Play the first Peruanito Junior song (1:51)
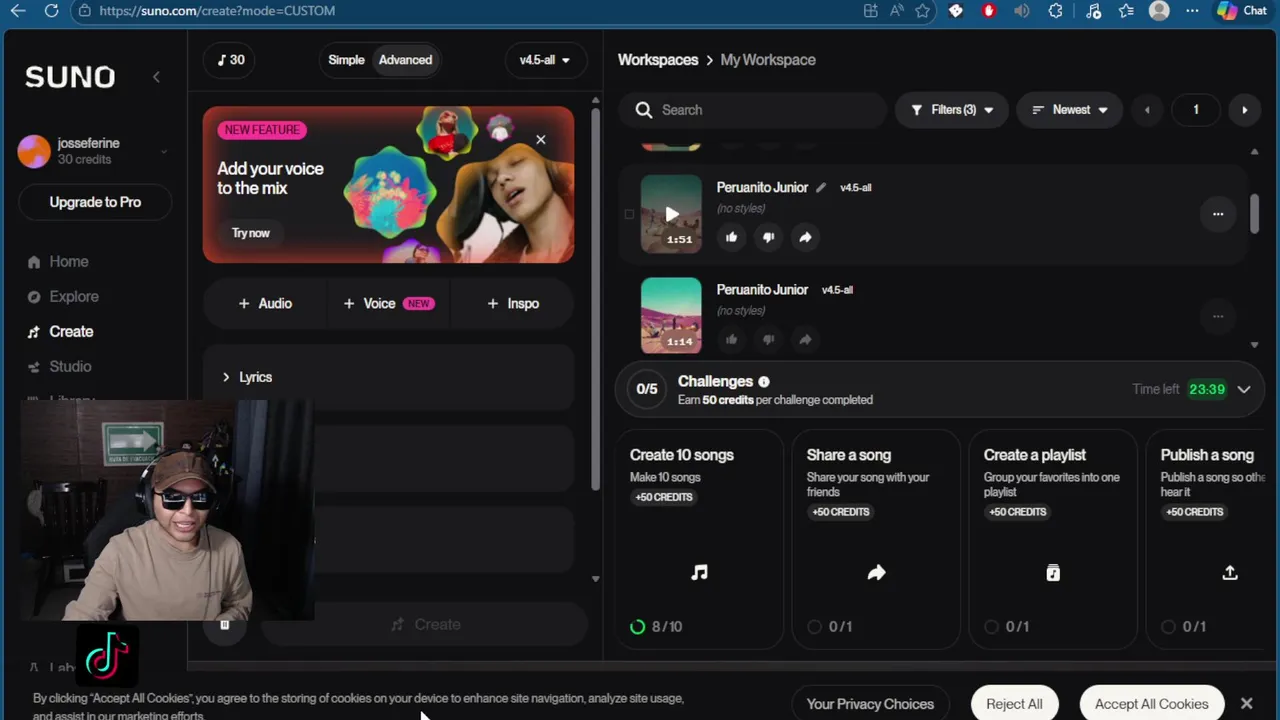 point(671,214)
